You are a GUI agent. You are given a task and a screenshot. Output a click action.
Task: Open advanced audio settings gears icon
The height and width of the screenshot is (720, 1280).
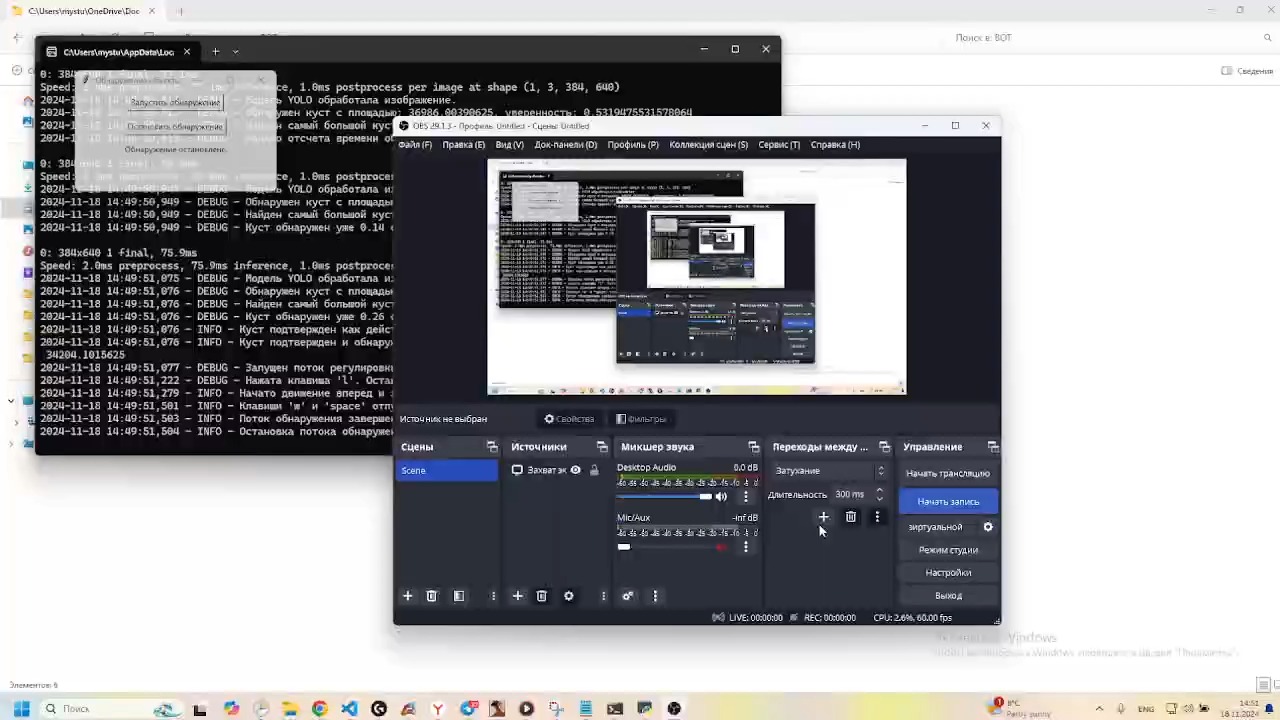(628, 596)
